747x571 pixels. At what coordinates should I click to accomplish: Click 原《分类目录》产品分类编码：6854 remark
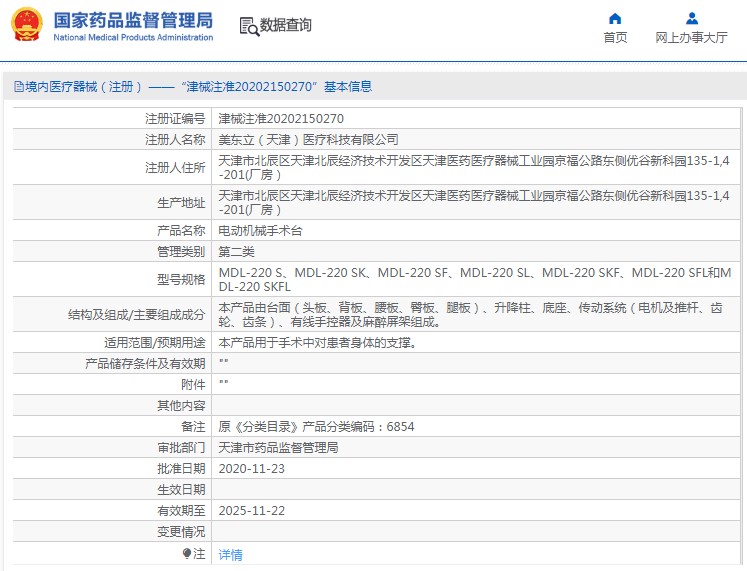click(316, 426)
